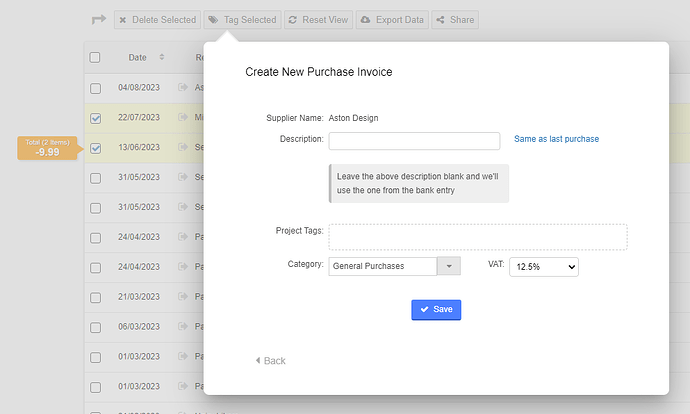
Task: Uncheck the 13/06/2023 row checkbox
Action: click(95, 148)
